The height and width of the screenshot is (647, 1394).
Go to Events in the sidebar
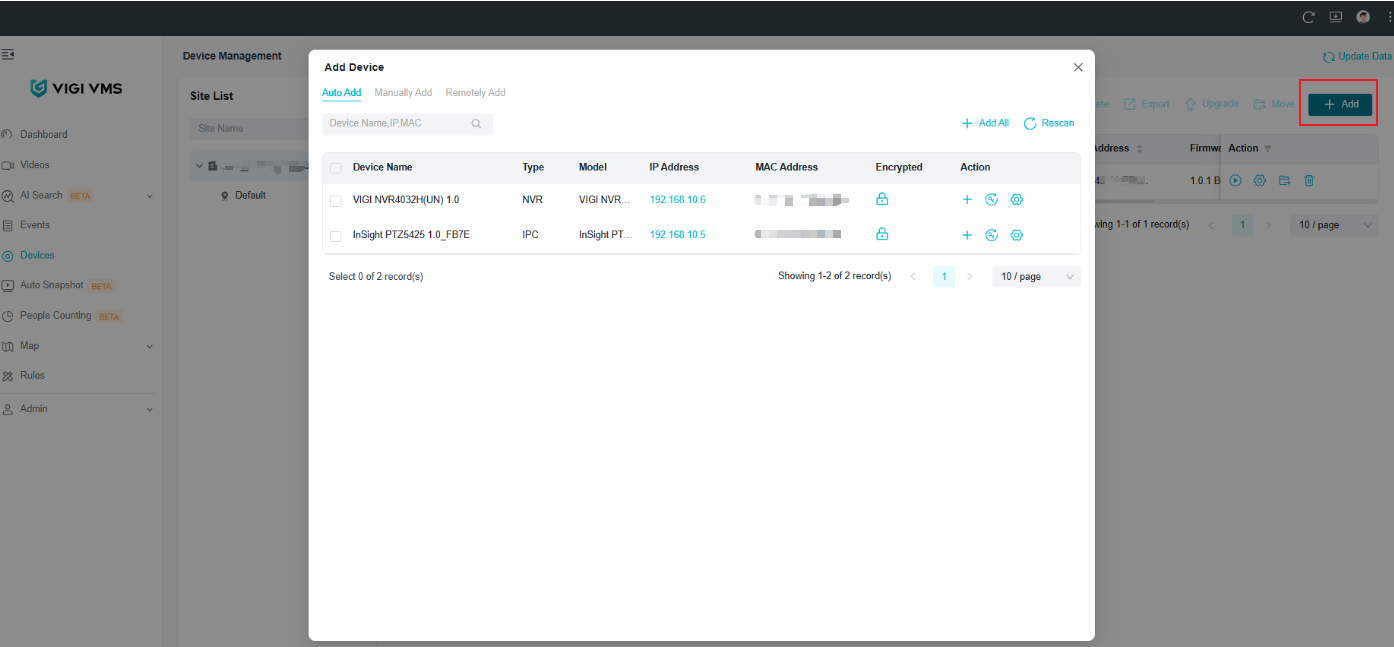tap(34, 225)
